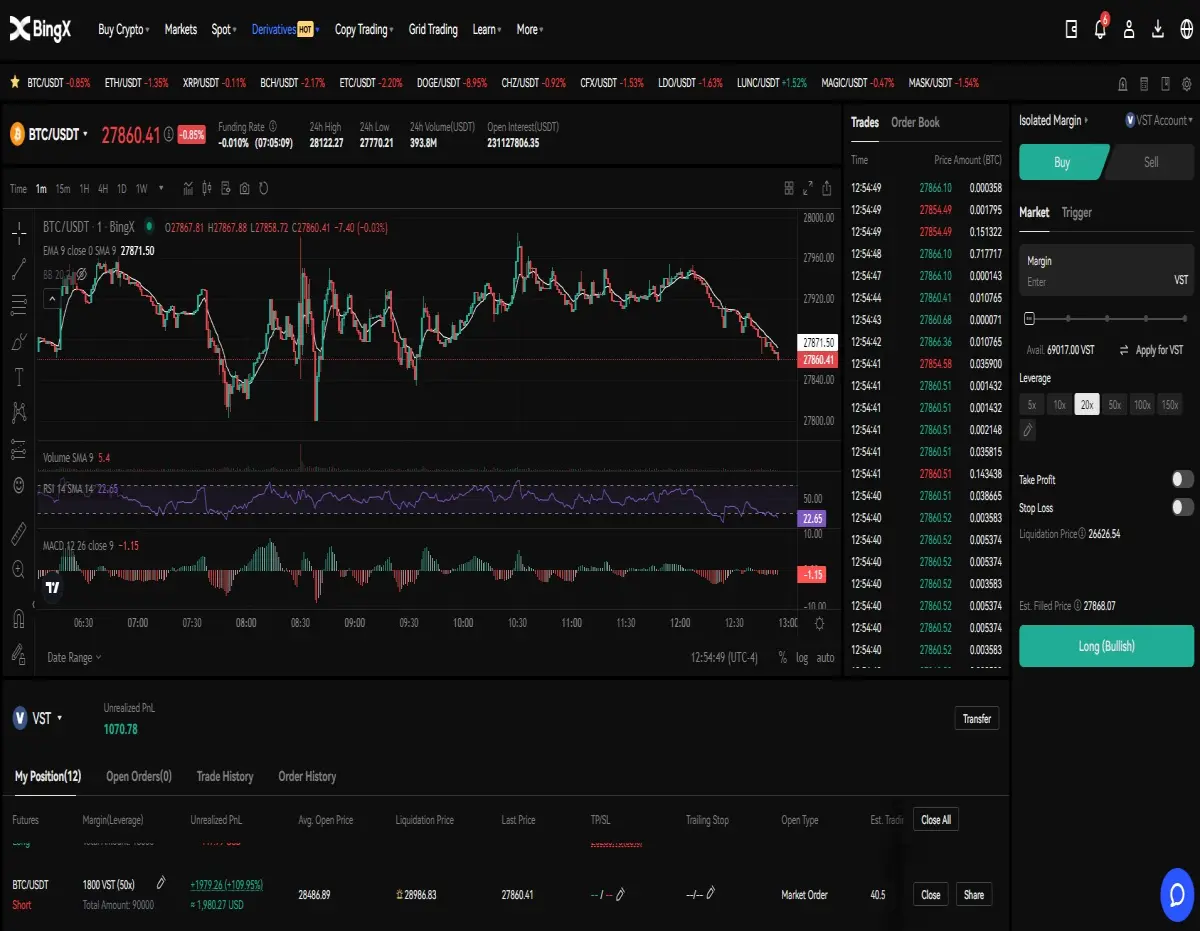The image size is (1200, 931).
Task: Expand the Learn menu
Action: [x=487, y=30]
